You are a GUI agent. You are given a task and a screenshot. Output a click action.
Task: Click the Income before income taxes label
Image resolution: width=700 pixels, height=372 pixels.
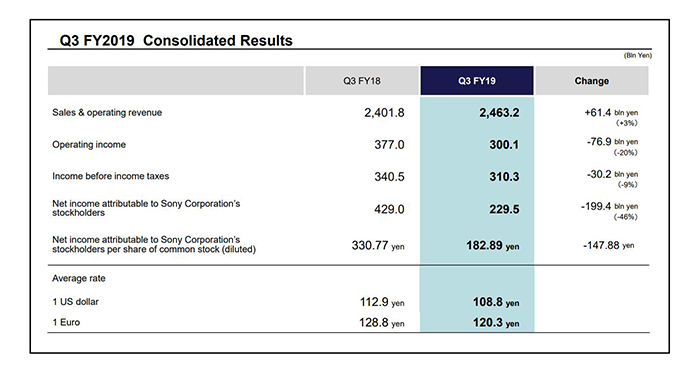111,176
